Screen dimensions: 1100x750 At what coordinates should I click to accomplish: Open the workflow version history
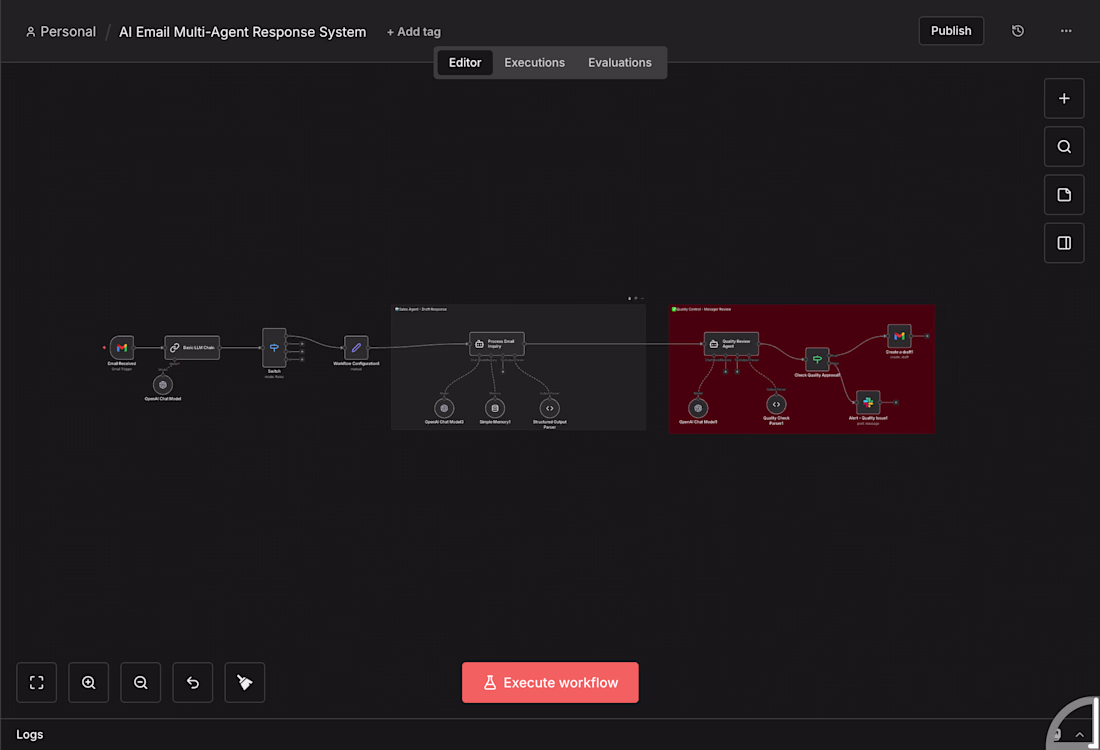(x=1018, y=31)
